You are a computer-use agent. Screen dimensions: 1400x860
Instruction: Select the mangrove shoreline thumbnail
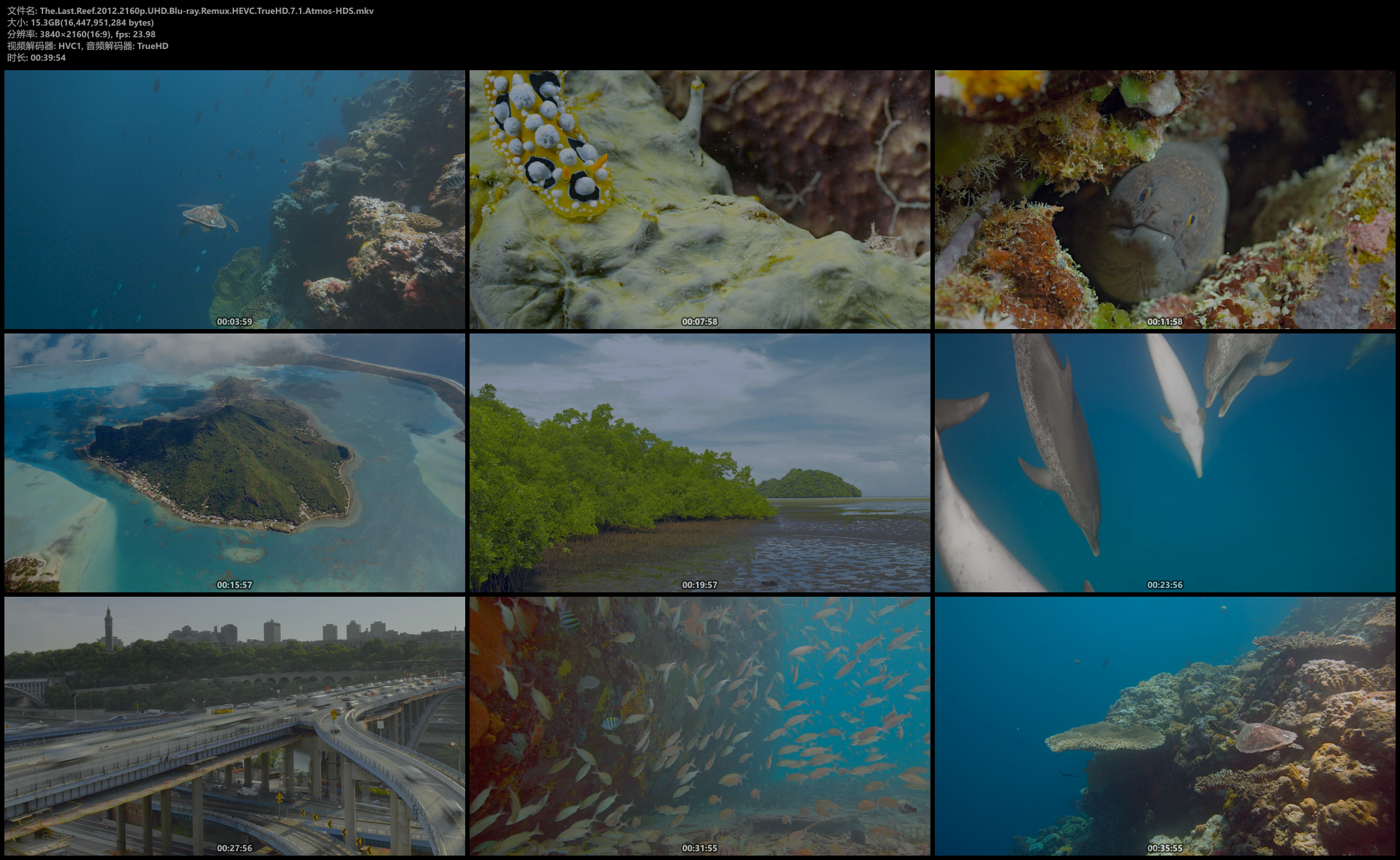point(699,462)
